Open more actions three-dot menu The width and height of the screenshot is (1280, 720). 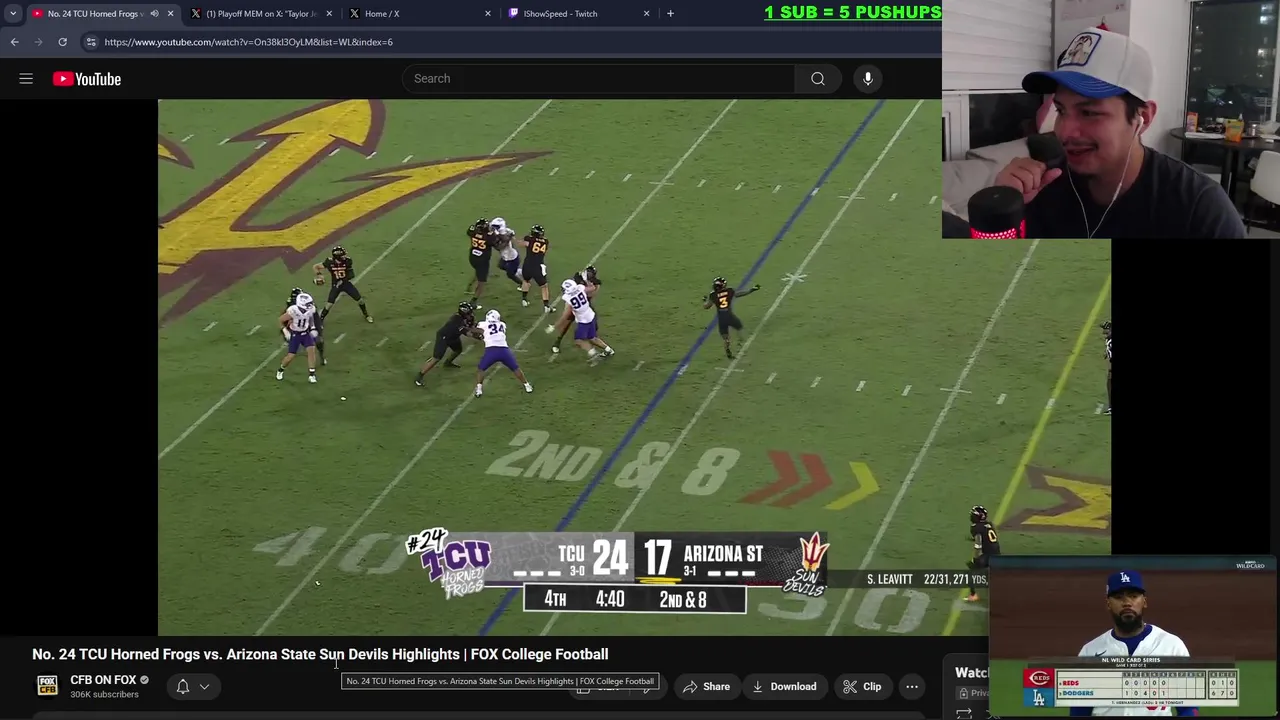tap(912, 687)
